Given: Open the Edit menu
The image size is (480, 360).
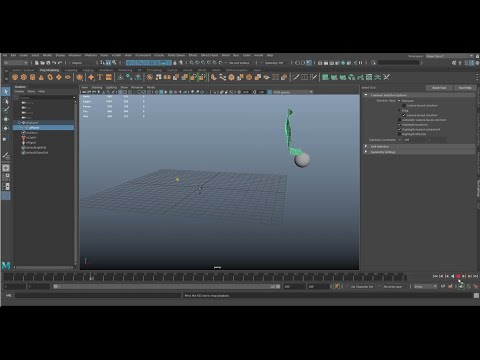Looking at the screenshot, I should pyautogui.click(x=13, y=55).
